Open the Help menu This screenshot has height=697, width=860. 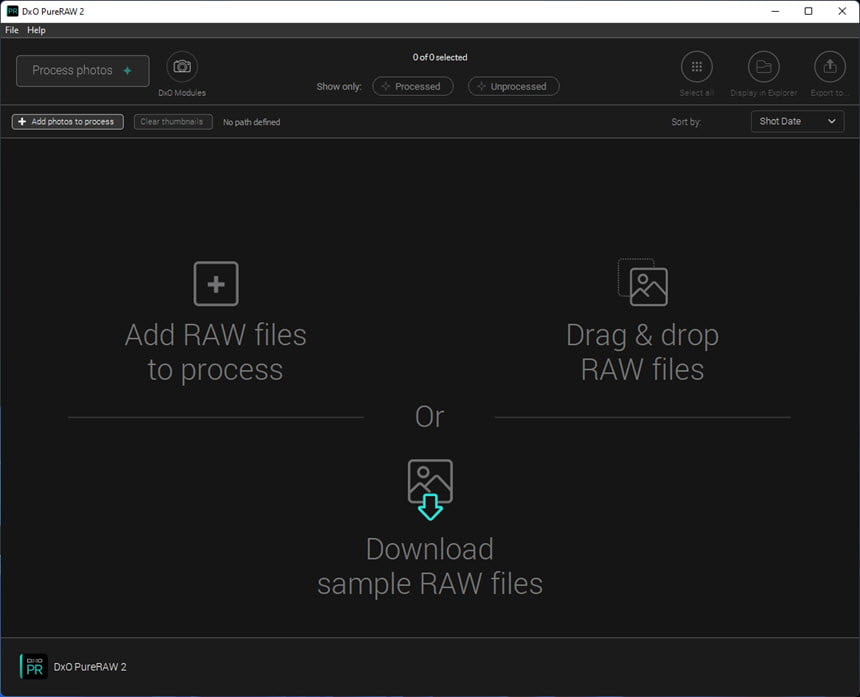(x=36, y=30)
